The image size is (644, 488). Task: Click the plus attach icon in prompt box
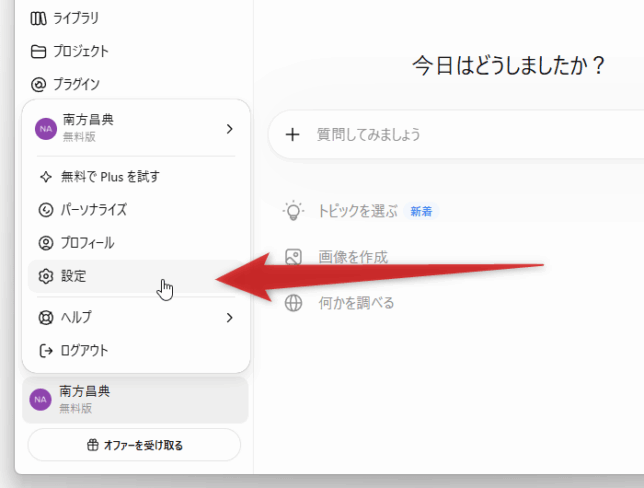click(x=292, y=134)
